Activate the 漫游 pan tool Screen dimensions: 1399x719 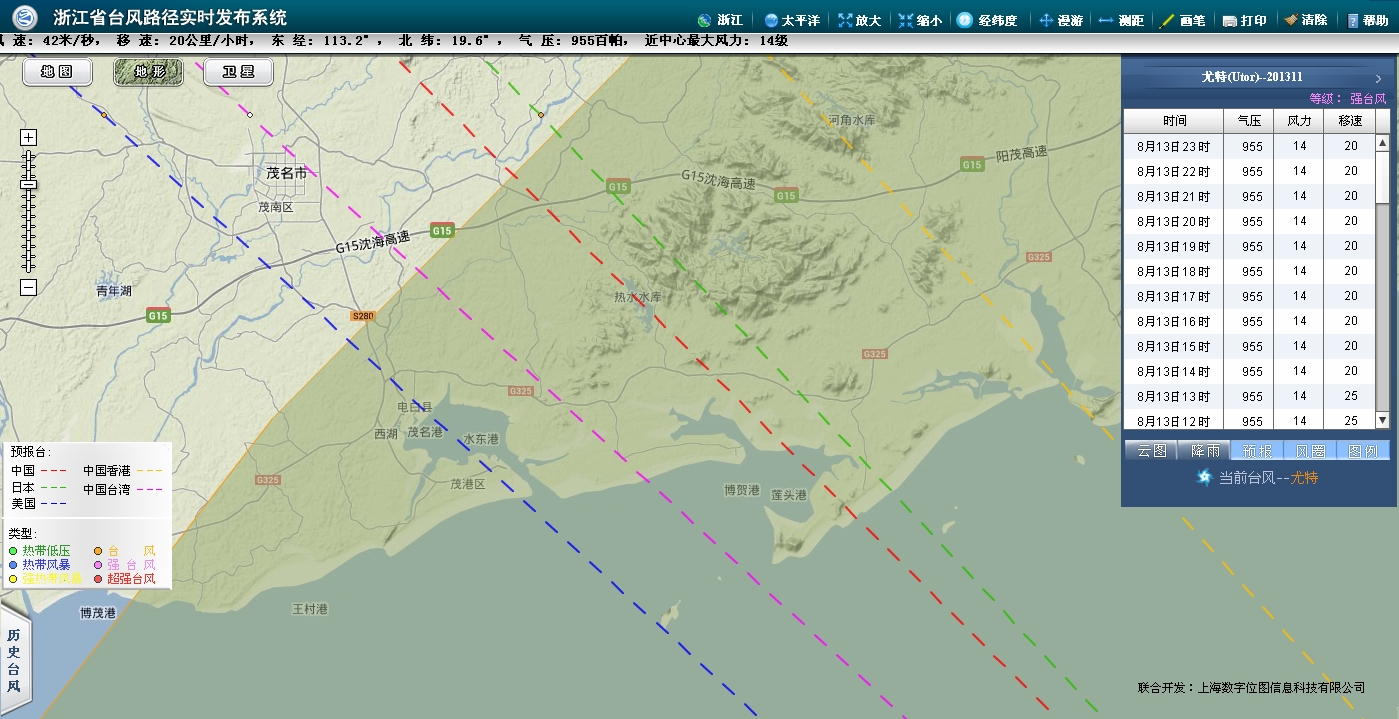[x=1061, y=20]
